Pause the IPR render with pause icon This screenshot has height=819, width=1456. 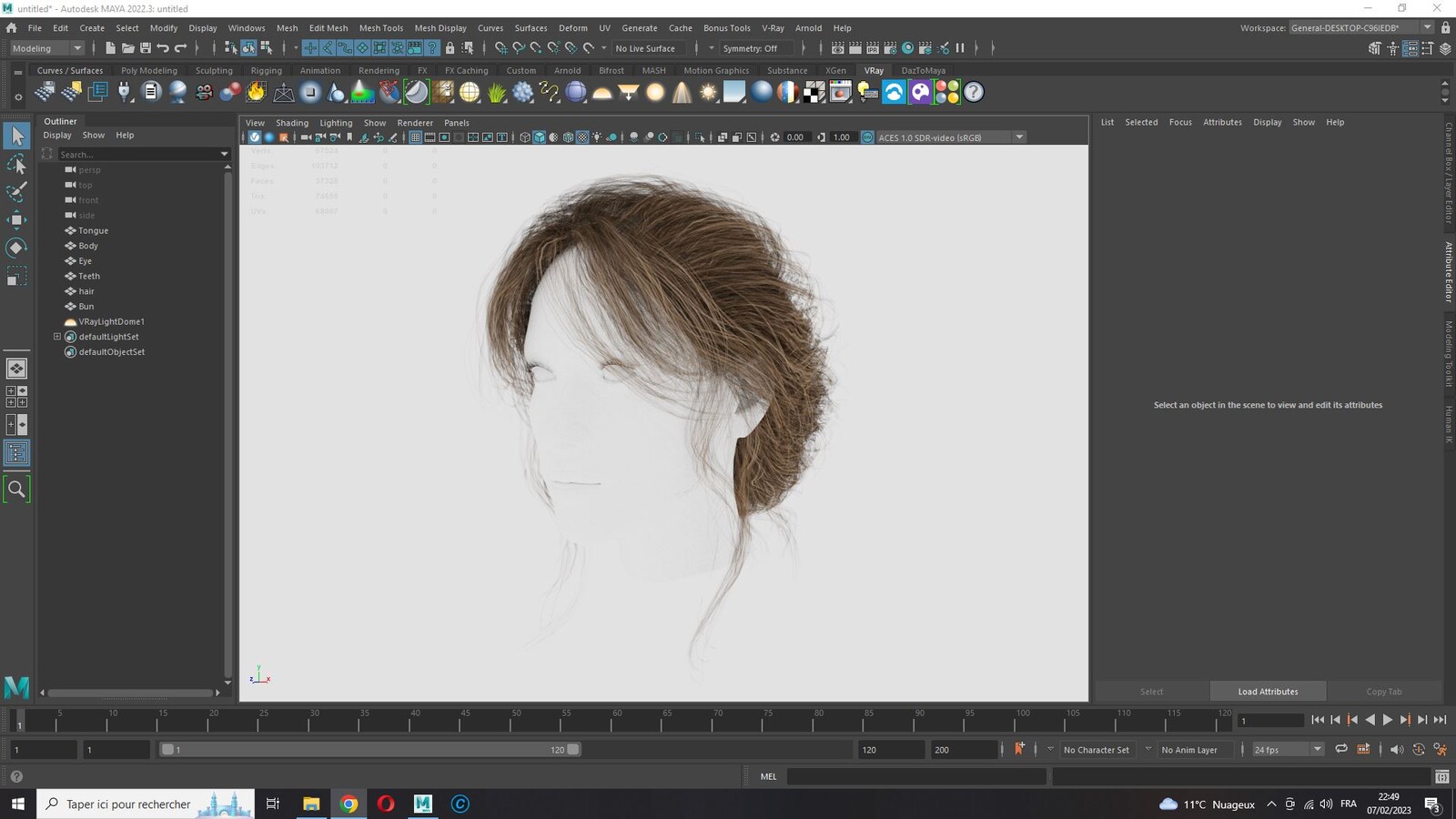[960, 48]
